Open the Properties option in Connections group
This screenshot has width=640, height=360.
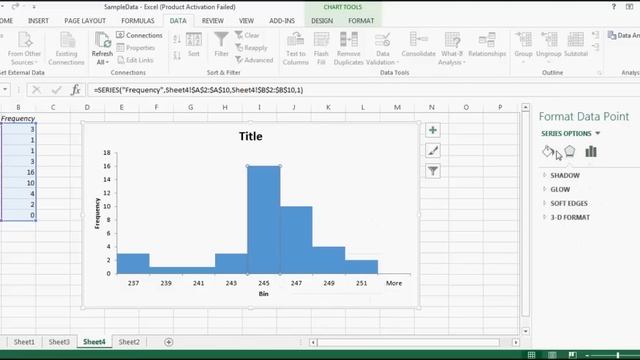click(x=136, y=48)
